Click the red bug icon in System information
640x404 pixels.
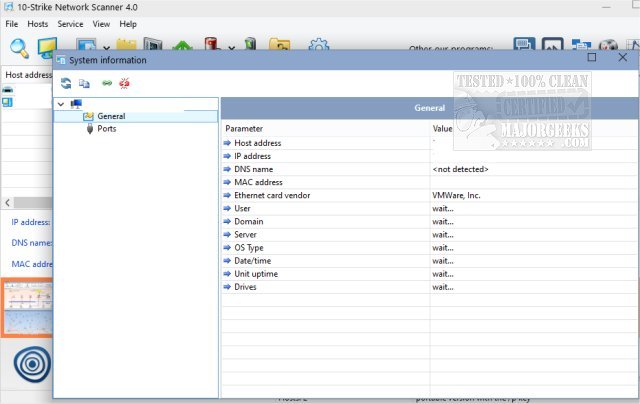(x=124, y=83)
